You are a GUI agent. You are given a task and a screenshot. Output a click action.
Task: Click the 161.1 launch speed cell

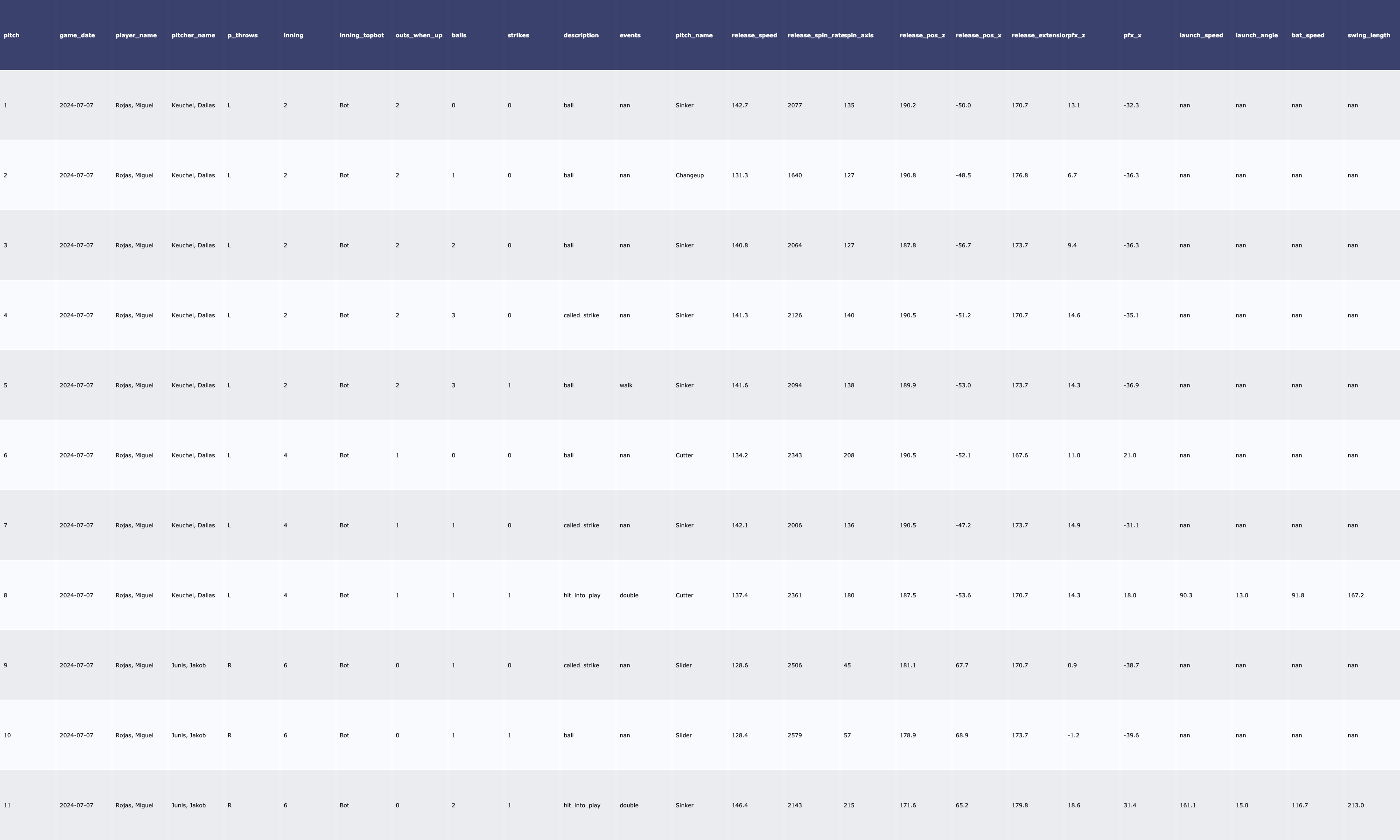pos(1187,805)
